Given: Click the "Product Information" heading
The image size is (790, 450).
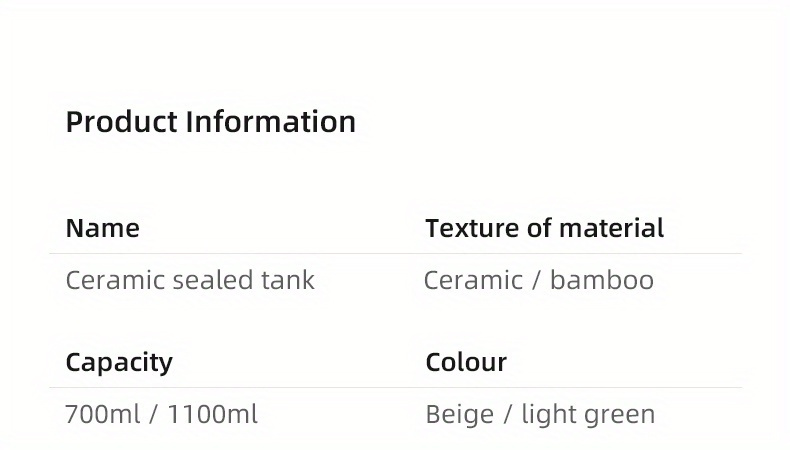Looking at the screenshot, I should pyautogui.click(x=210, y=122).
